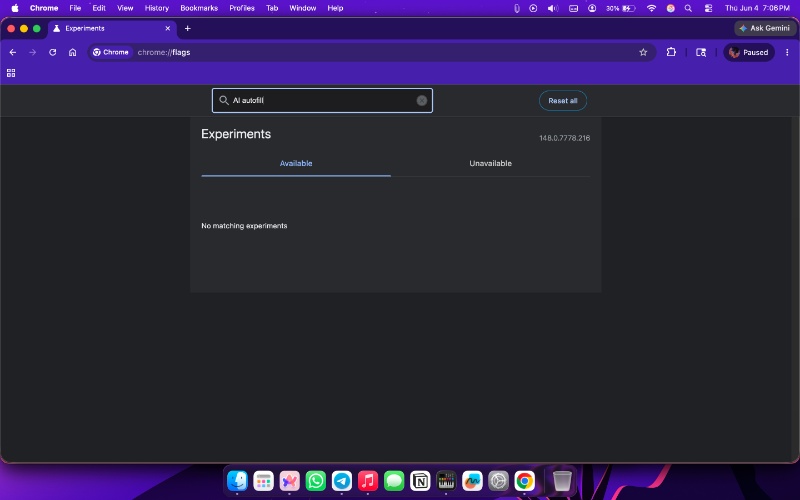The image size is (800, 500).
Task: Focus the flags search field
Action: 322,101
